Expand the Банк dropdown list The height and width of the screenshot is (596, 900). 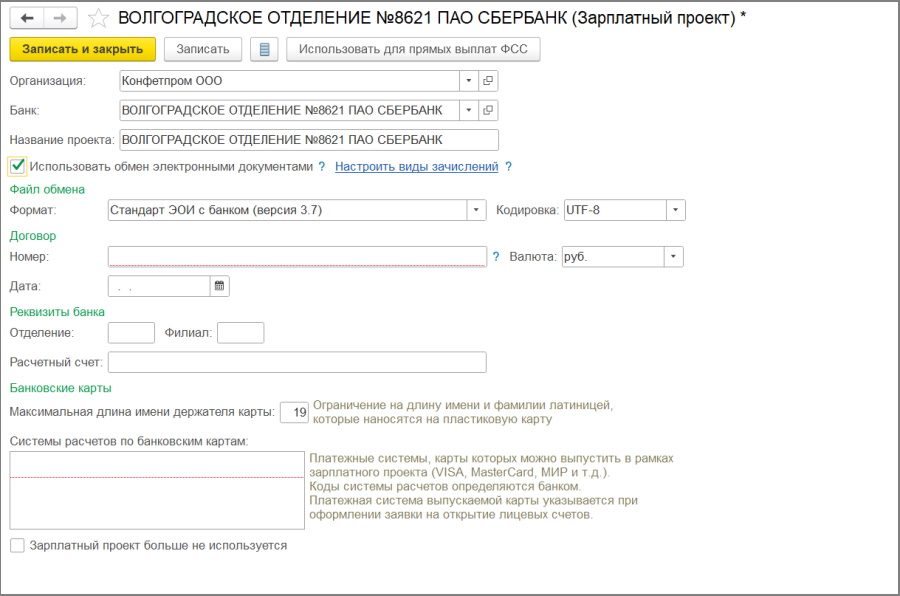(x=468, y=110)
